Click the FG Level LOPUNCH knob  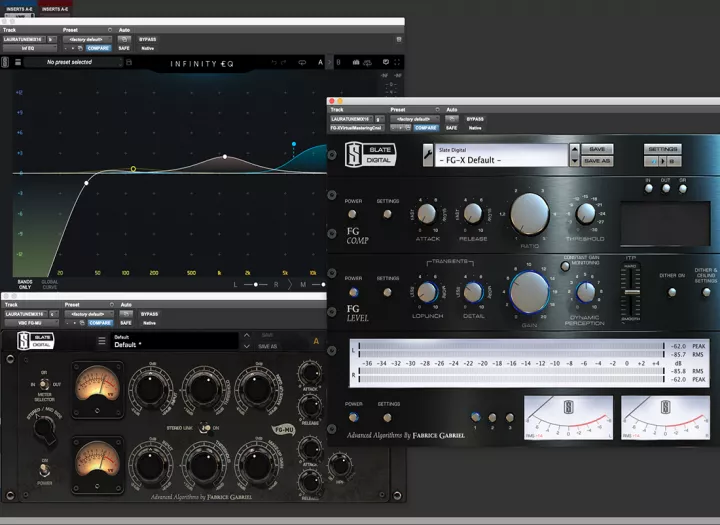coord(428,292)
